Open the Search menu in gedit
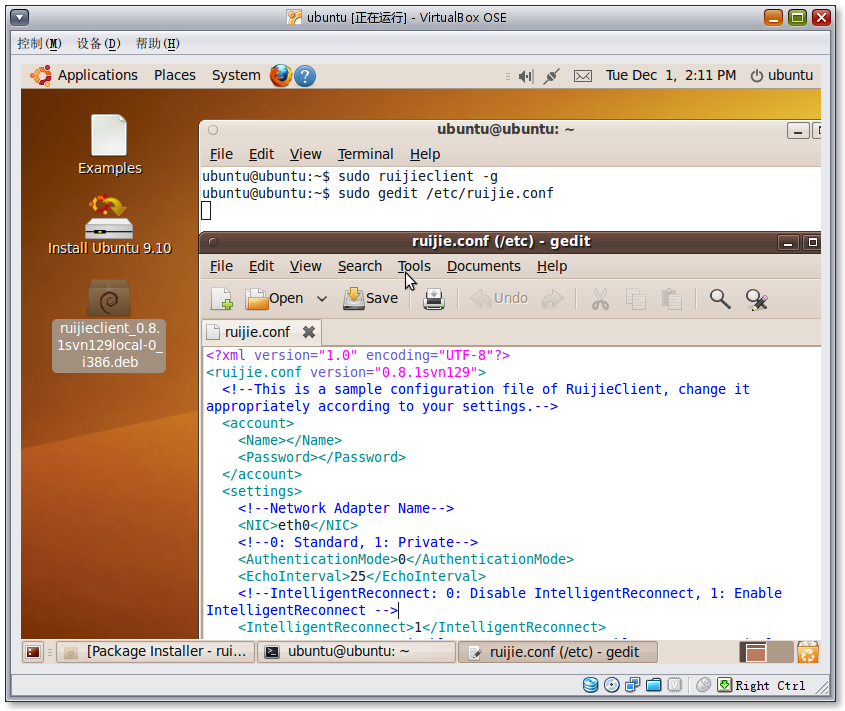 [x=360, y=266]
